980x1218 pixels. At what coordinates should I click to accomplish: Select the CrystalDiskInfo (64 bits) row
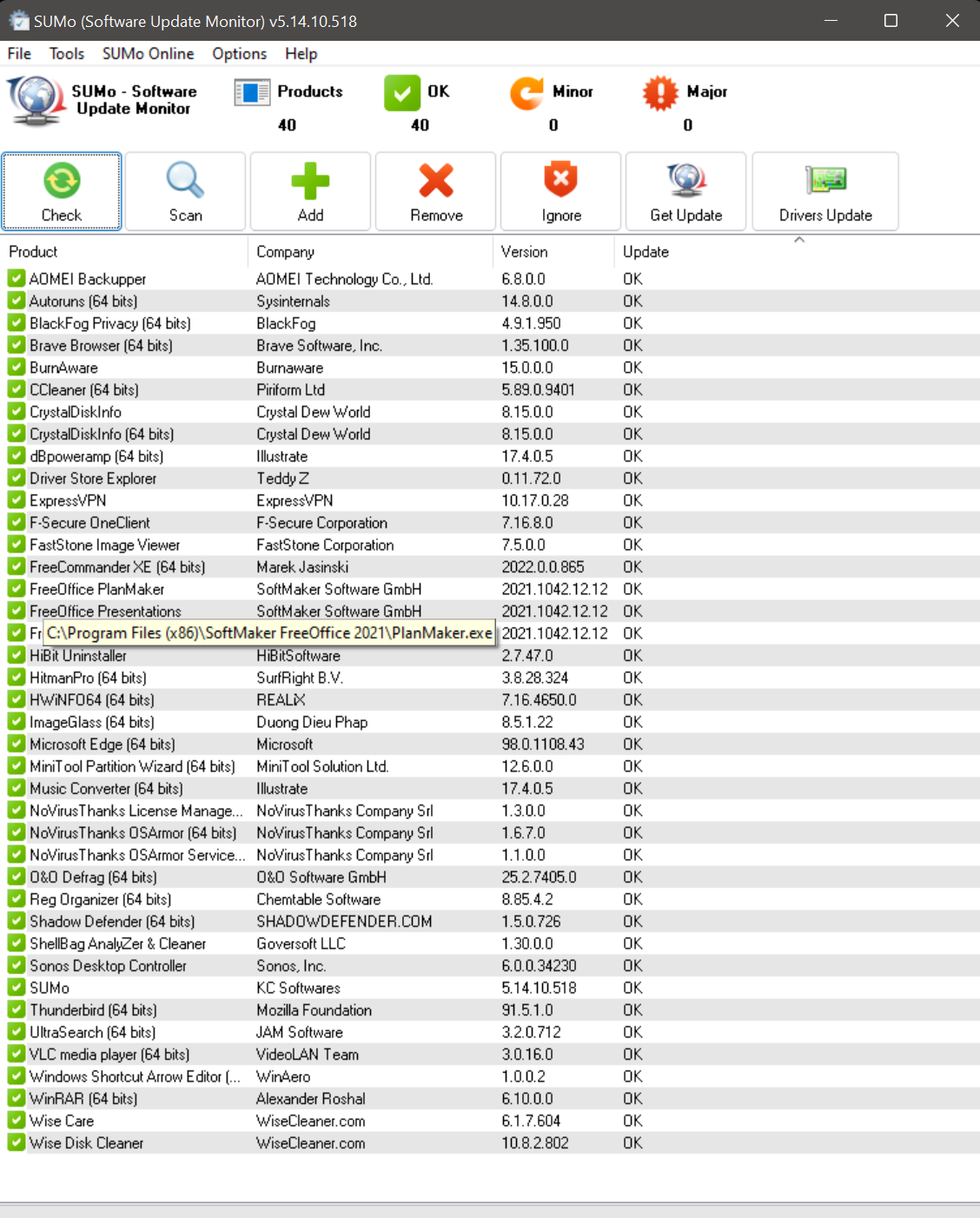[490, 434]
